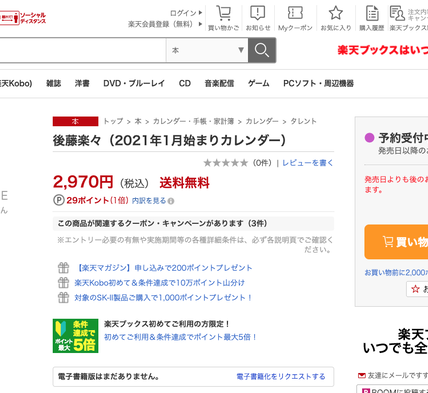Click the ログイン link
428x393 pixels.
[x=183, y=13]
